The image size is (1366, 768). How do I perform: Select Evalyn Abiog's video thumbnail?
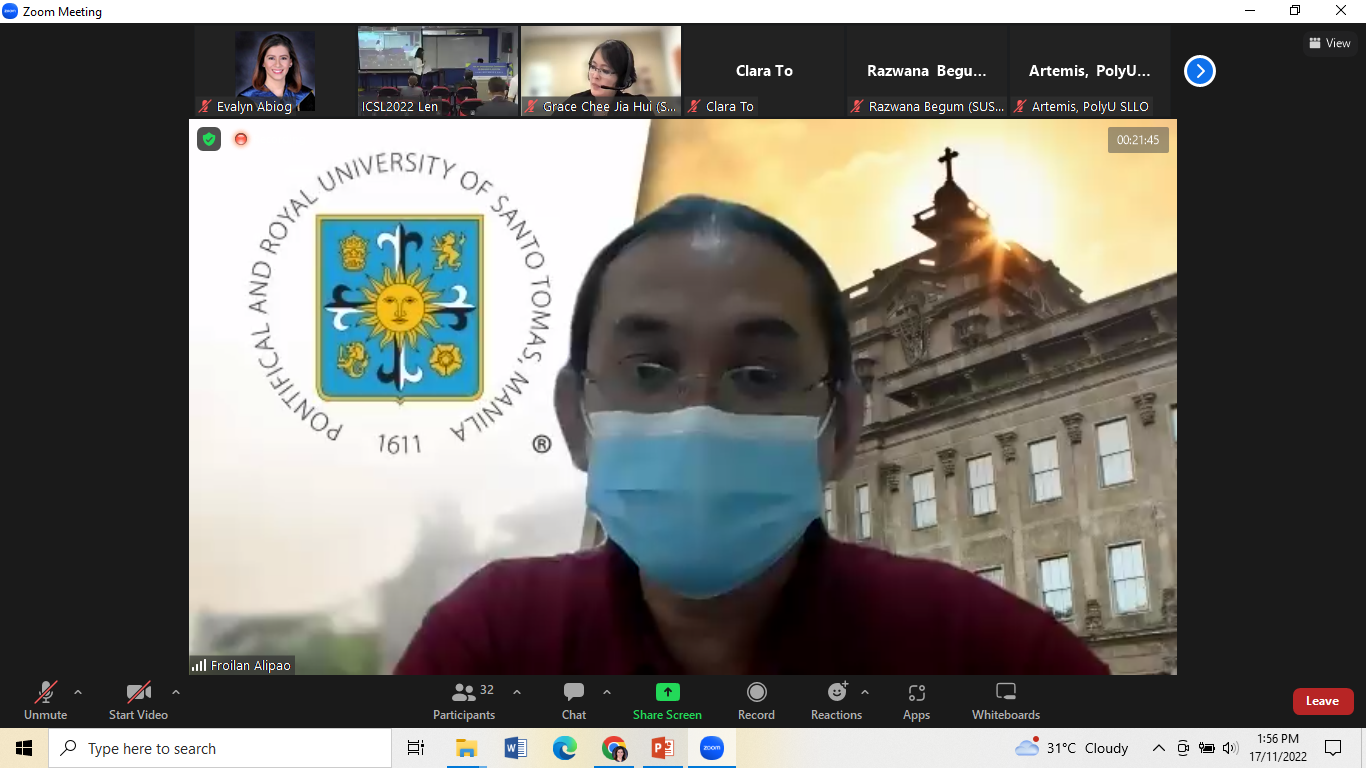pyautogui.click(x=275, y=71)
